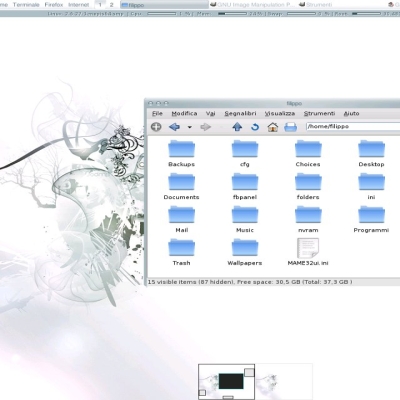
Task: Select the Music folder
Action: point(245,220)
